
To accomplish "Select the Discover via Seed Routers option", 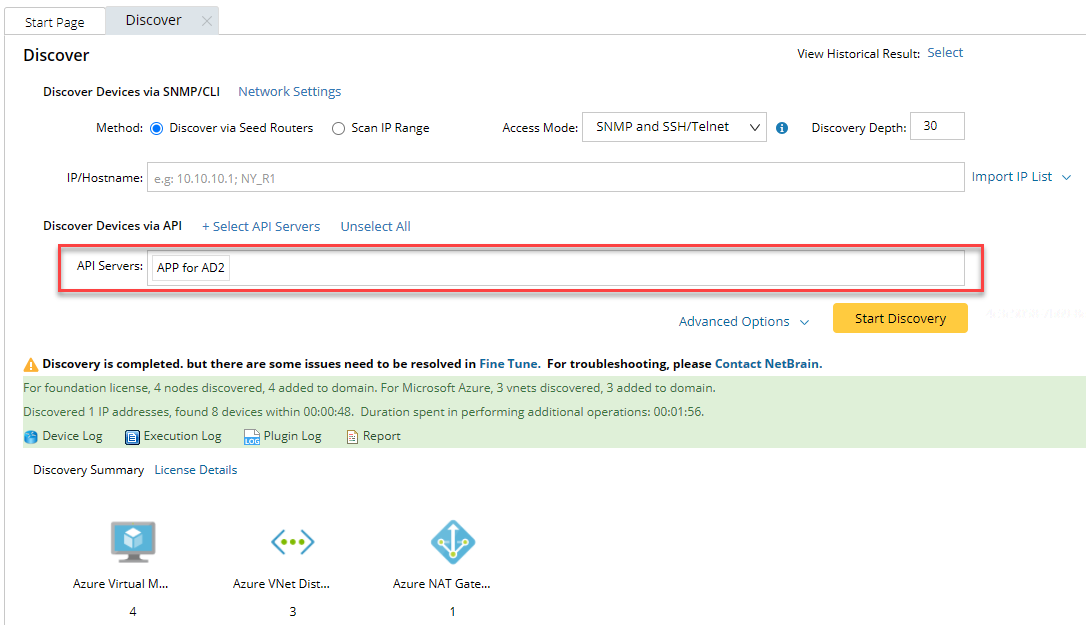I will tap(156, 127).
